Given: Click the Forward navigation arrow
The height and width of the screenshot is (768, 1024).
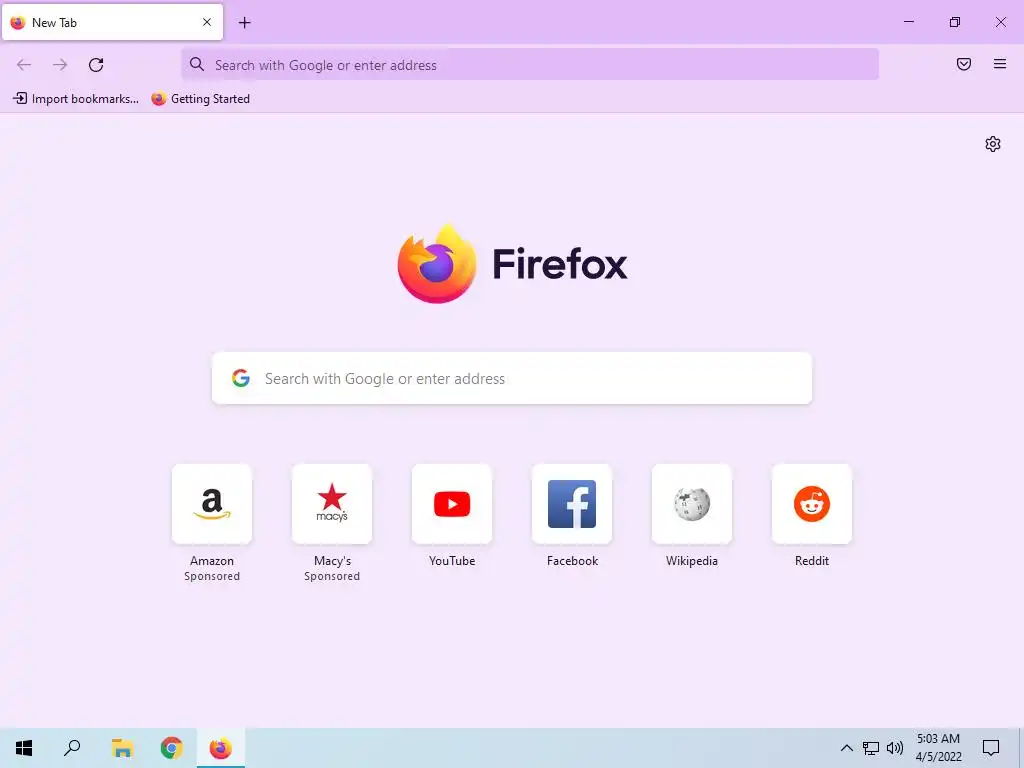Looking at the screenshot, I should coord(60,65).
